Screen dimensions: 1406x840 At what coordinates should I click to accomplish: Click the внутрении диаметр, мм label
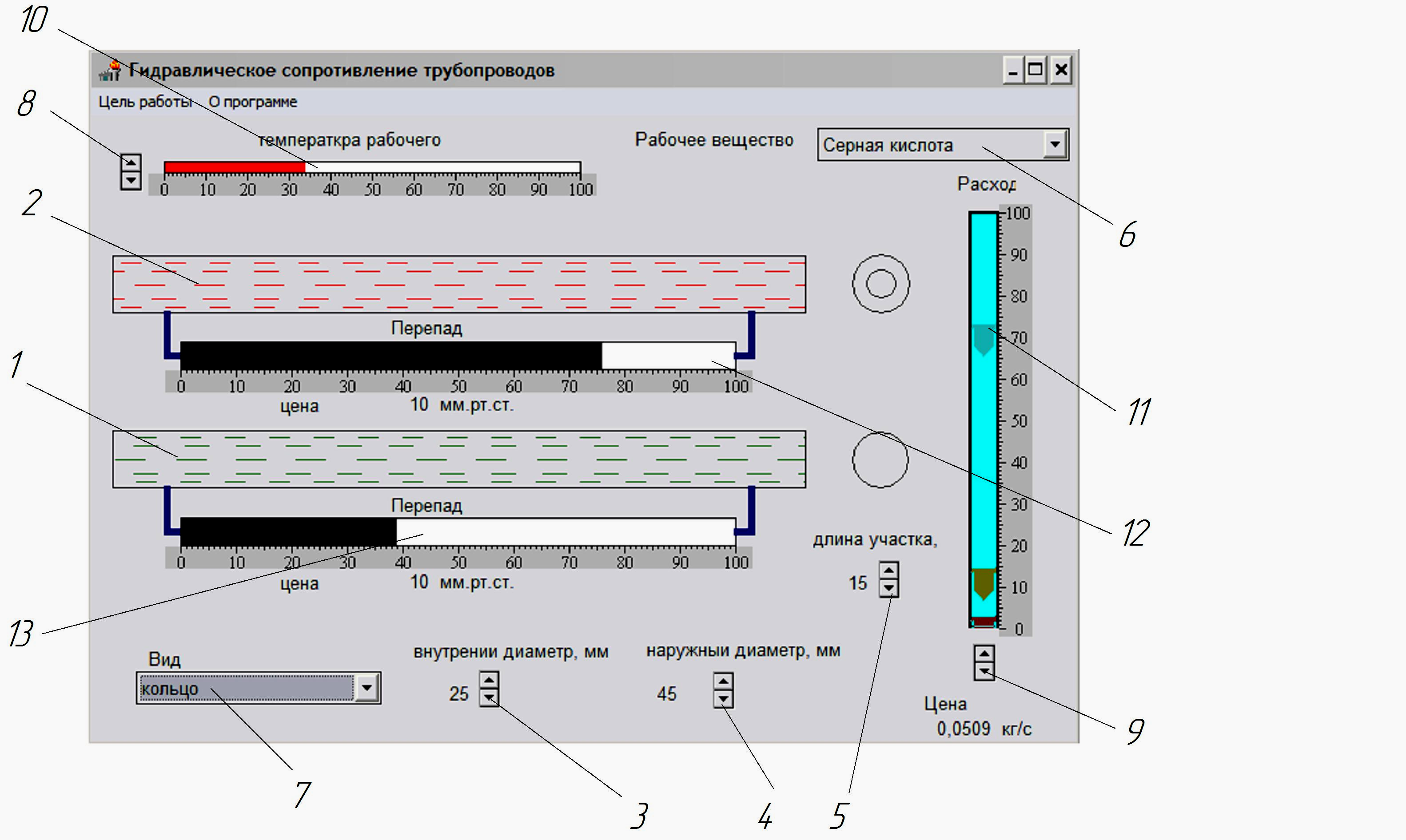pos(511,652)
